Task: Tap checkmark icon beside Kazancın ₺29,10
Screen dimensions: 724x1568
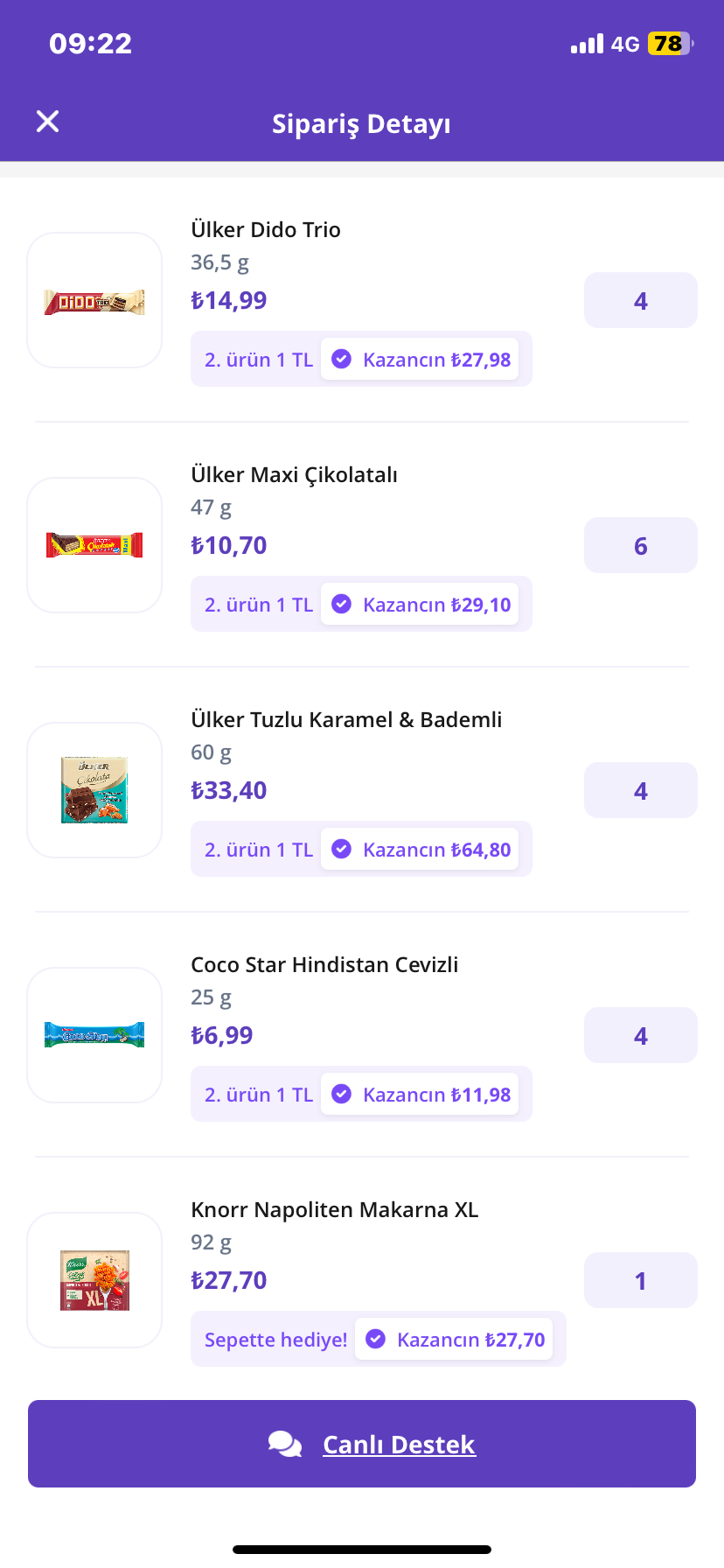Action: click(x=342, y=604)
